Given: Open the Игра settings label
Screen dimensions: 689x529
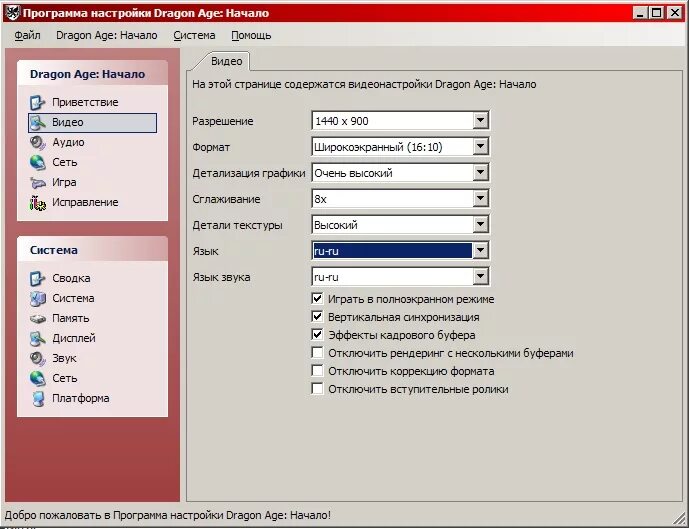Looking at the screenshot, I should point(64,182).
